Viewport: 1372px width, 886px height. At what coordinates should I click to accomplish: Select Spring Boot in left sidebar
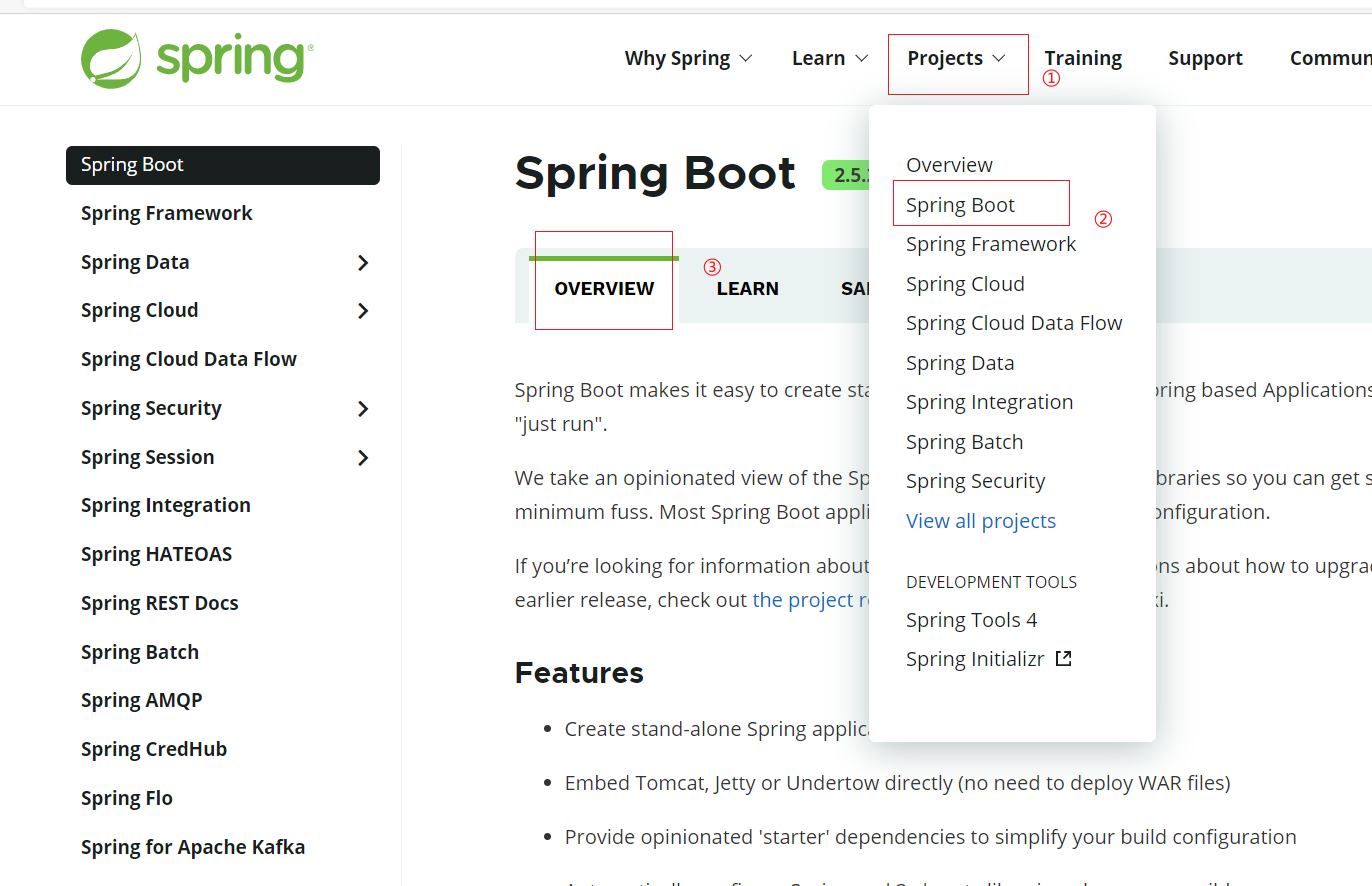(x=223, y=165)
